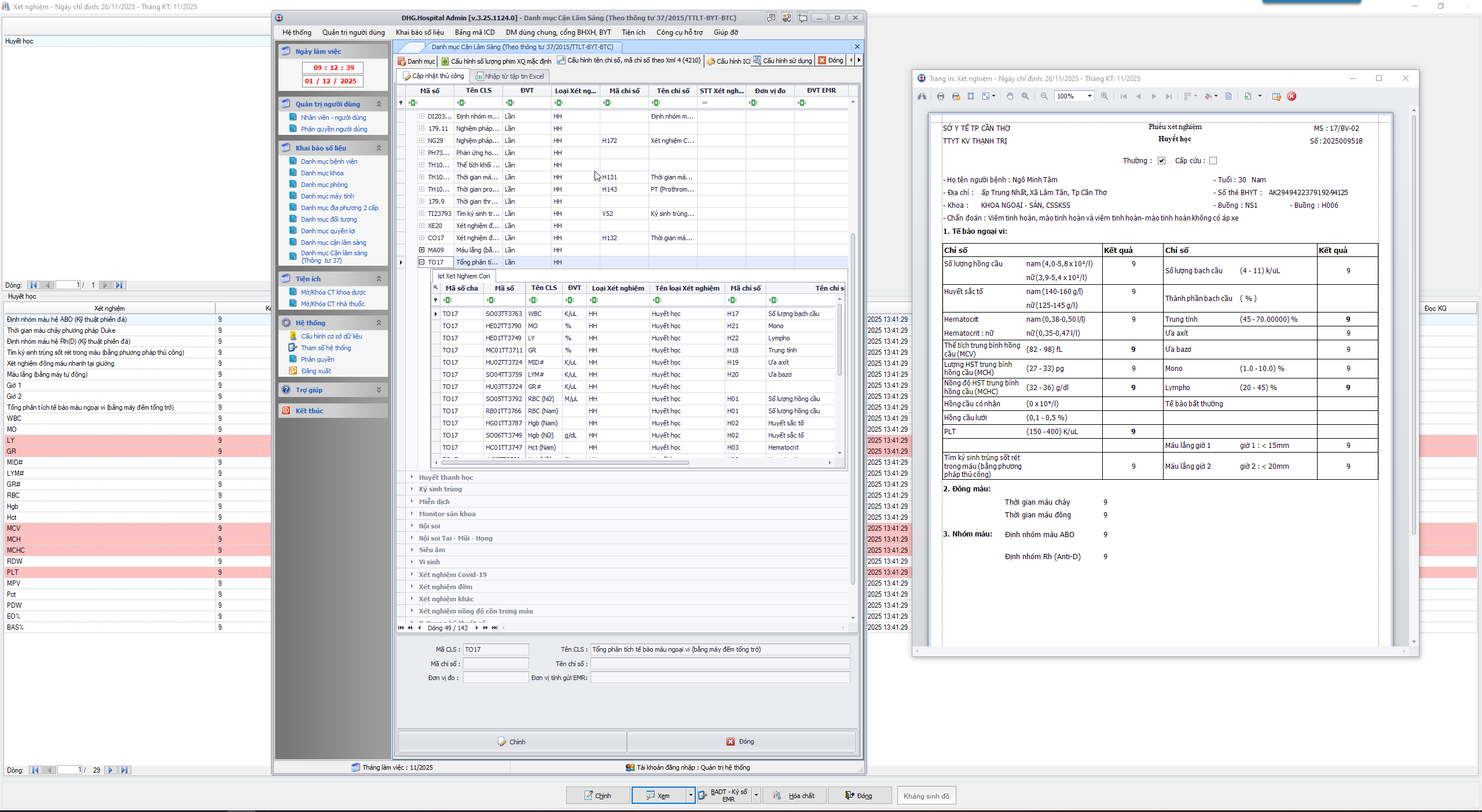
Task: Click the Mã CLS input field
Action: point(496,649)
